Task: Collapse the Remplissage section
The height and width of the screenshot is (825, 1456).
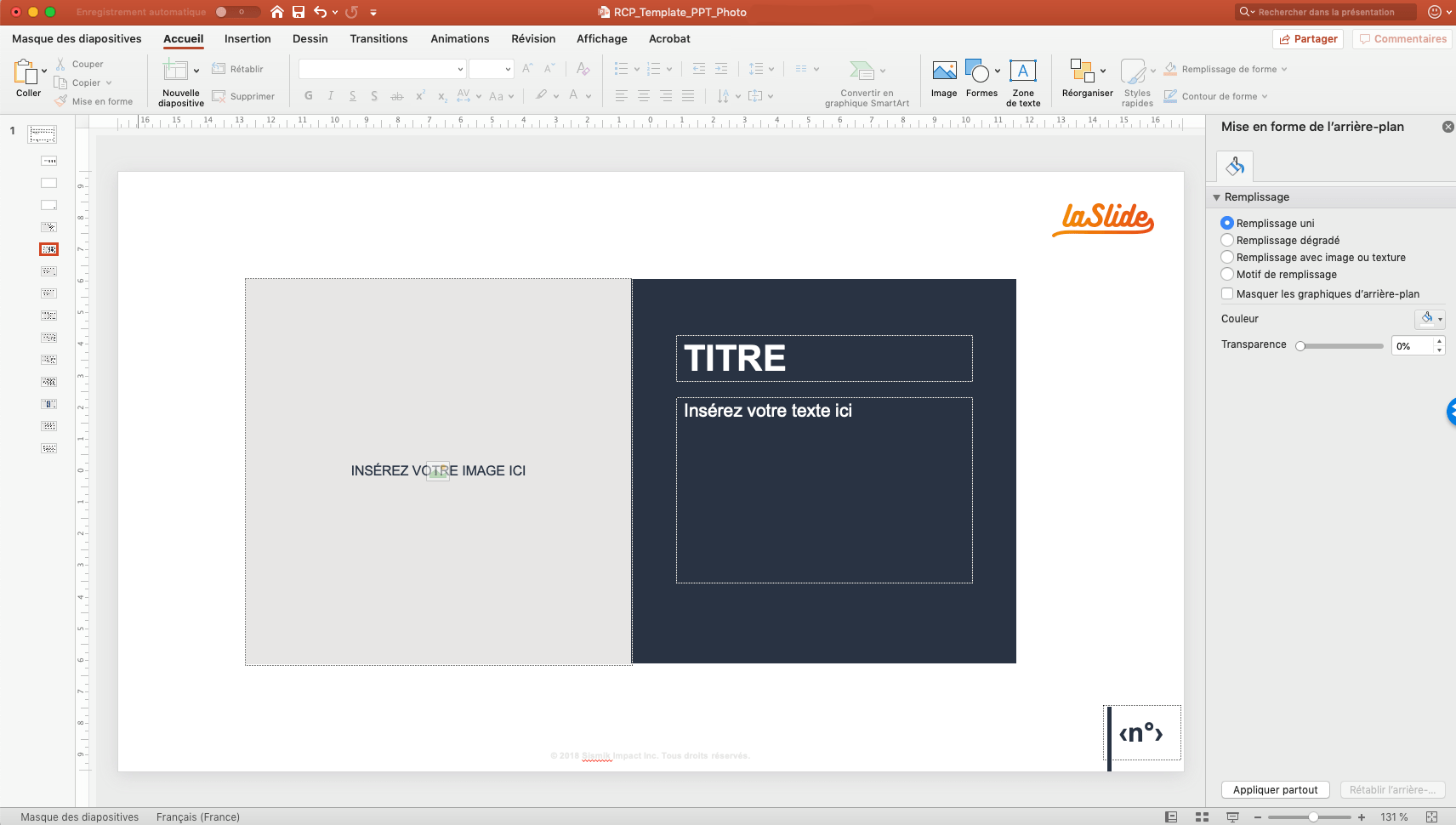Action: click(1216, 197)
